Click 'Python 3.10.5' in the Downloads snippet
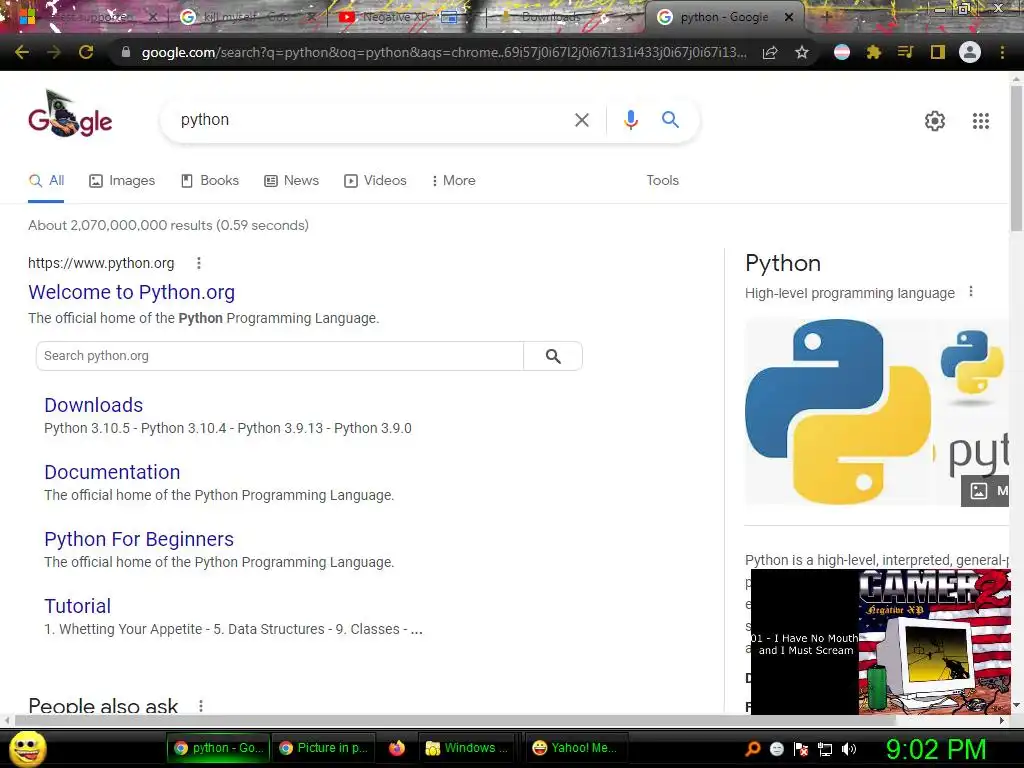 point(87,428)
